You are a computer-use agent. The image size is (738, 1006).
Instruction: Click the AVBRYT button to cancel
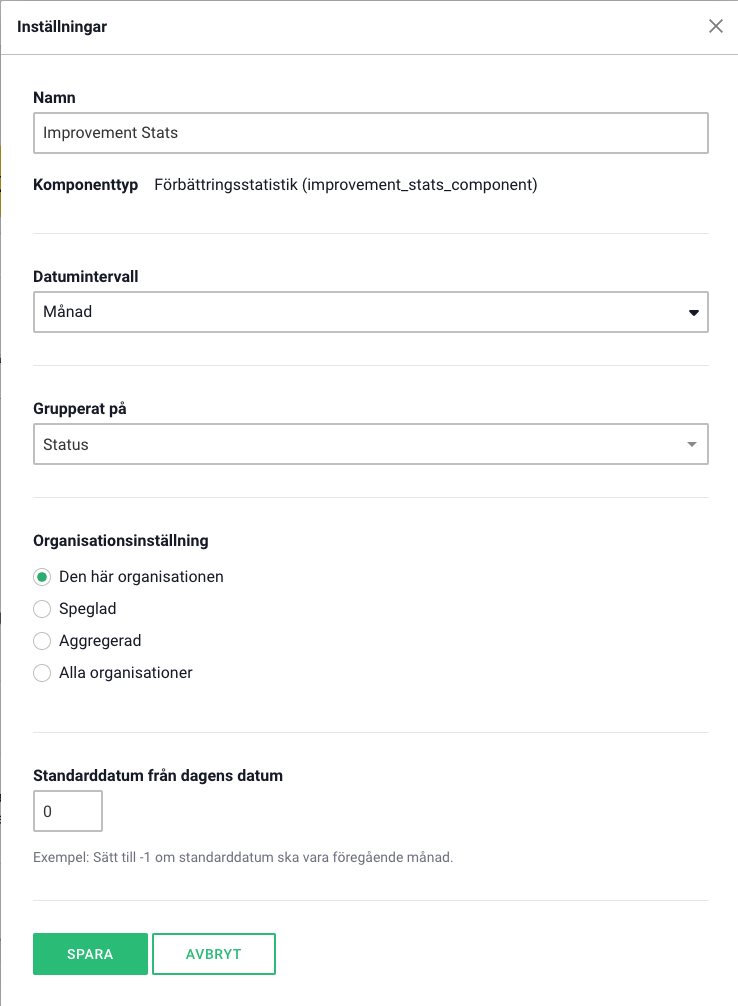point(214,954)
